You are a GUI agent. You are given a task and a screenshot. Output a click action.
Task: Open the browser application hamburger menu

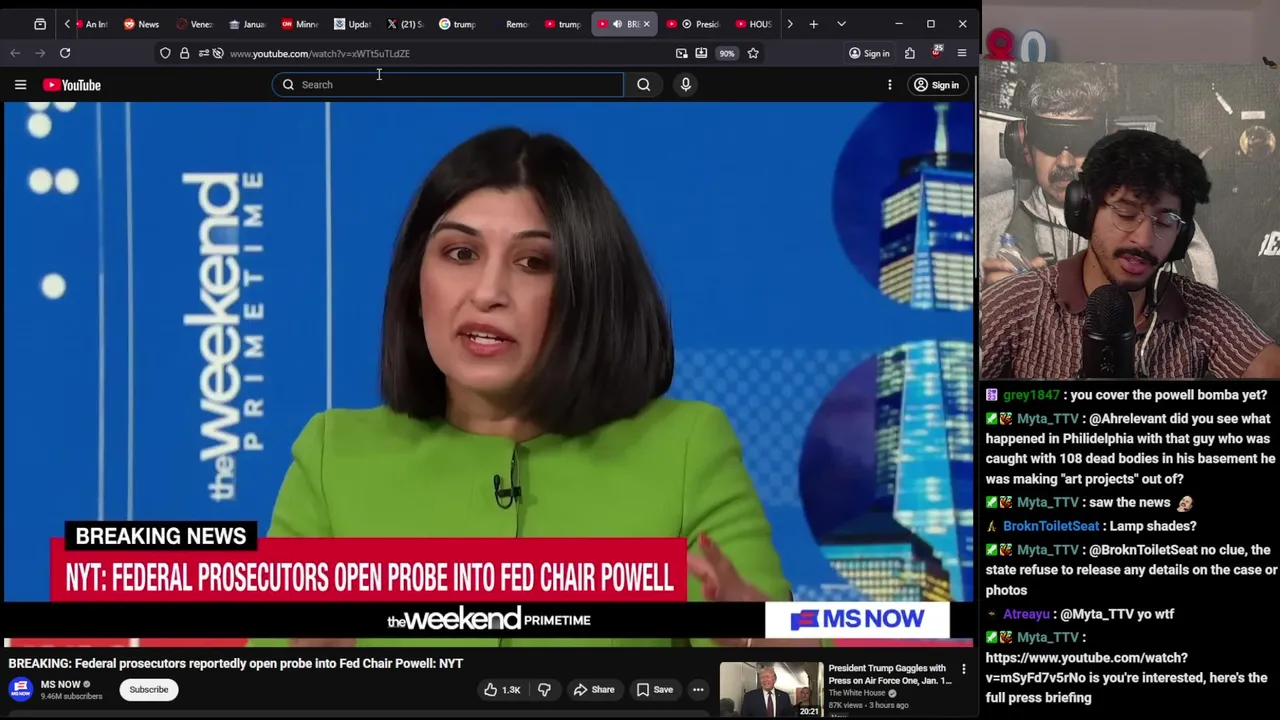962,53
